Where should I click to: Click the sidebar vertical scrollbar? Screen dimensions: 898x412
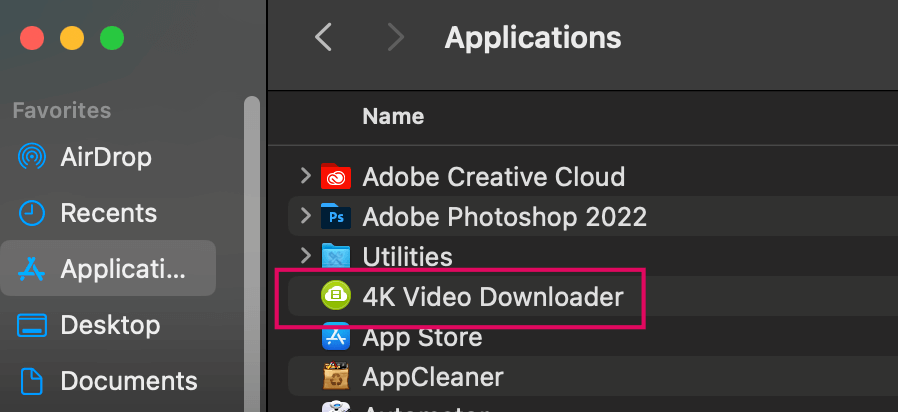coord(251,252)
